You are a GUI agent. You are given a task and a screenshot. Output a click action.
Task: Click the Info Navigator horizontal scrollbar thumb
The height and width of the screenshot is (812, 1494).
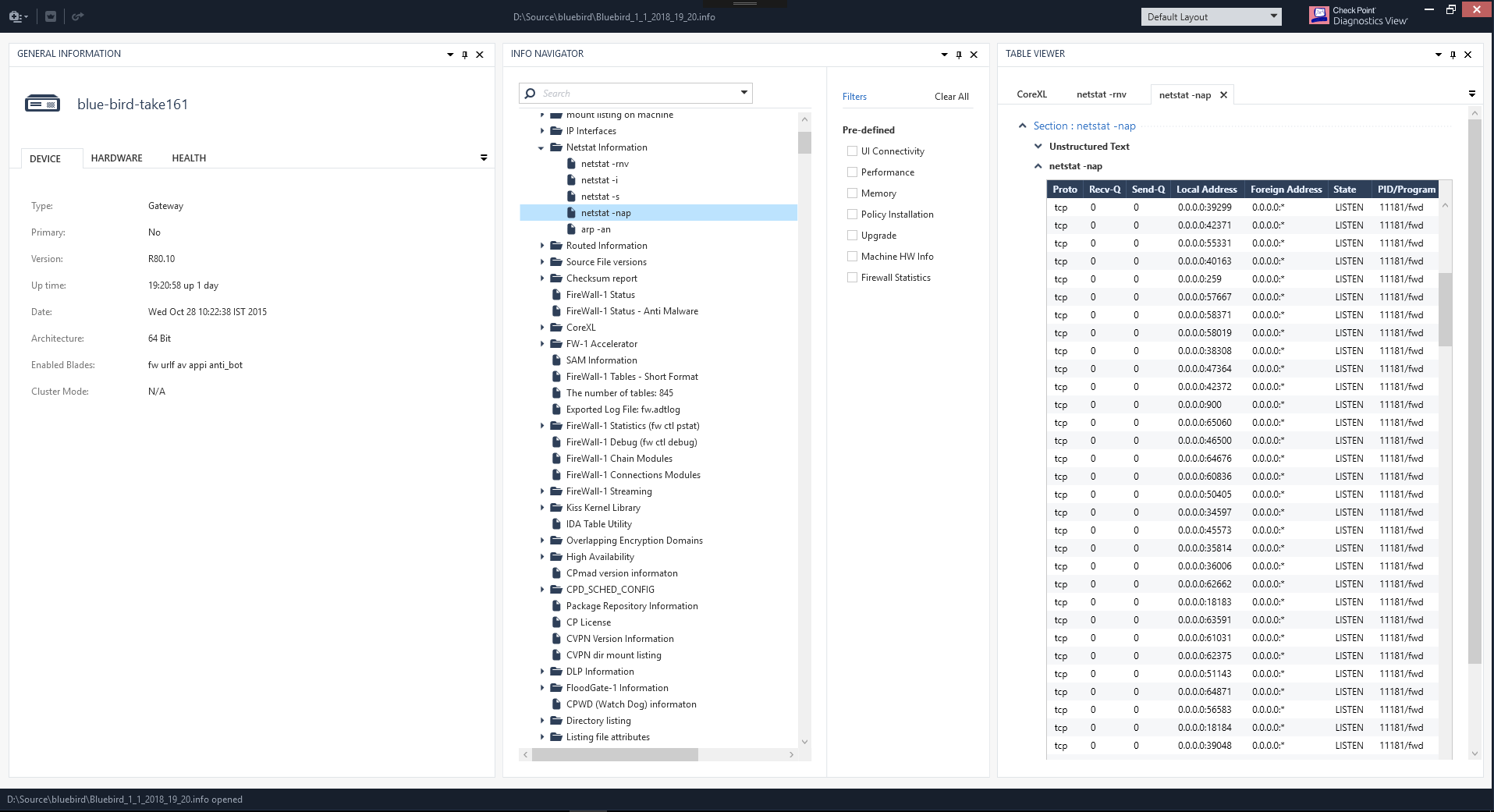pos(615,754)
